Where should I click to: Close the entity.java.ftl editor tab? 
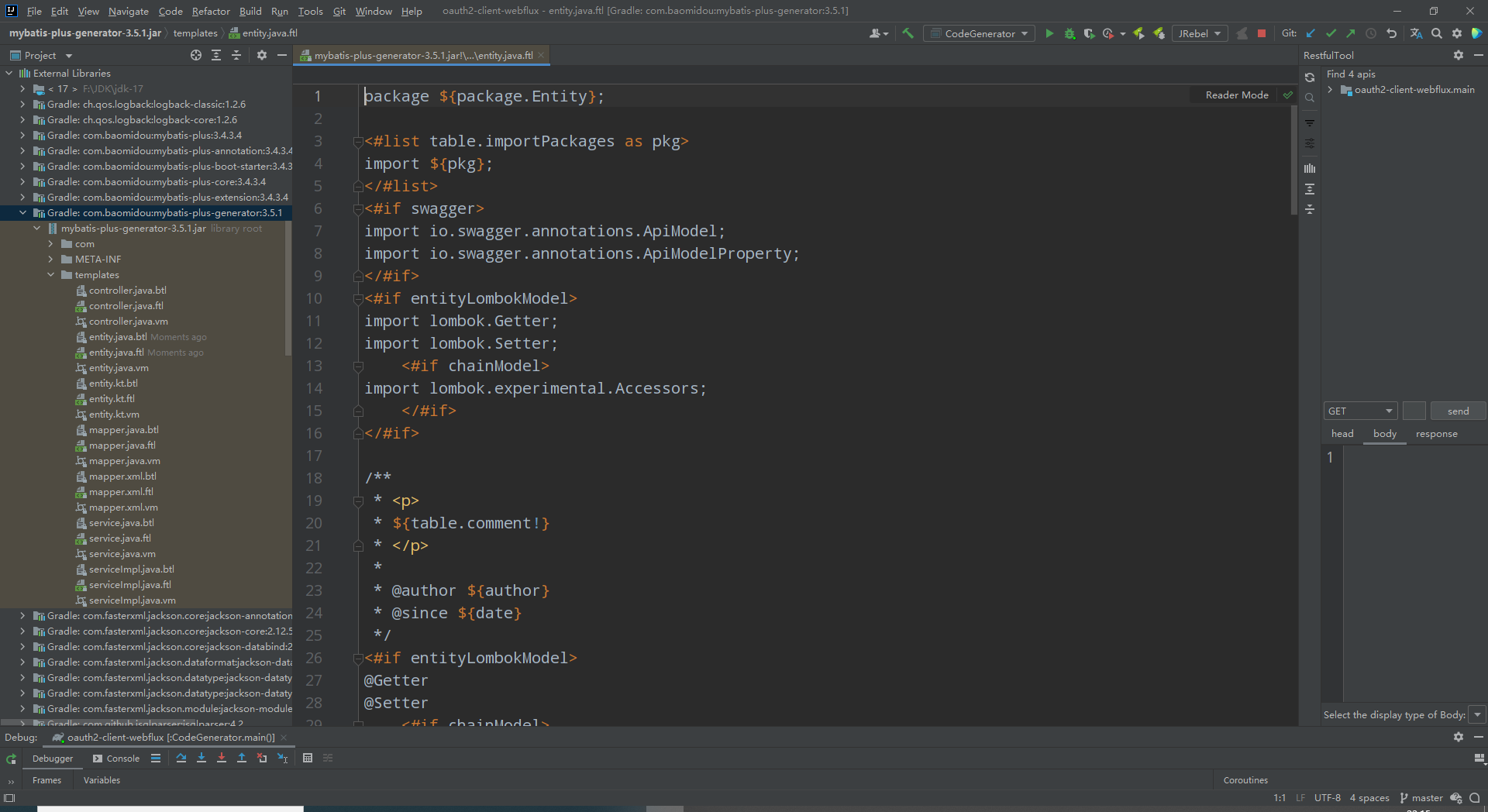click(x=541, y=55)
